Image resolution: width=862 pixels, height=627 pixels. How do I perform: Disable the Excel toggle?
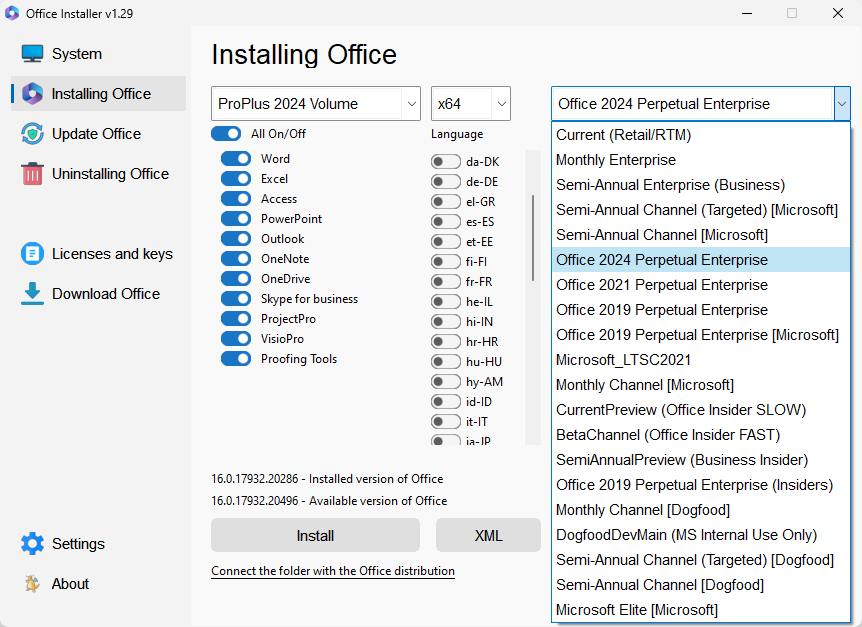[236, 179]
